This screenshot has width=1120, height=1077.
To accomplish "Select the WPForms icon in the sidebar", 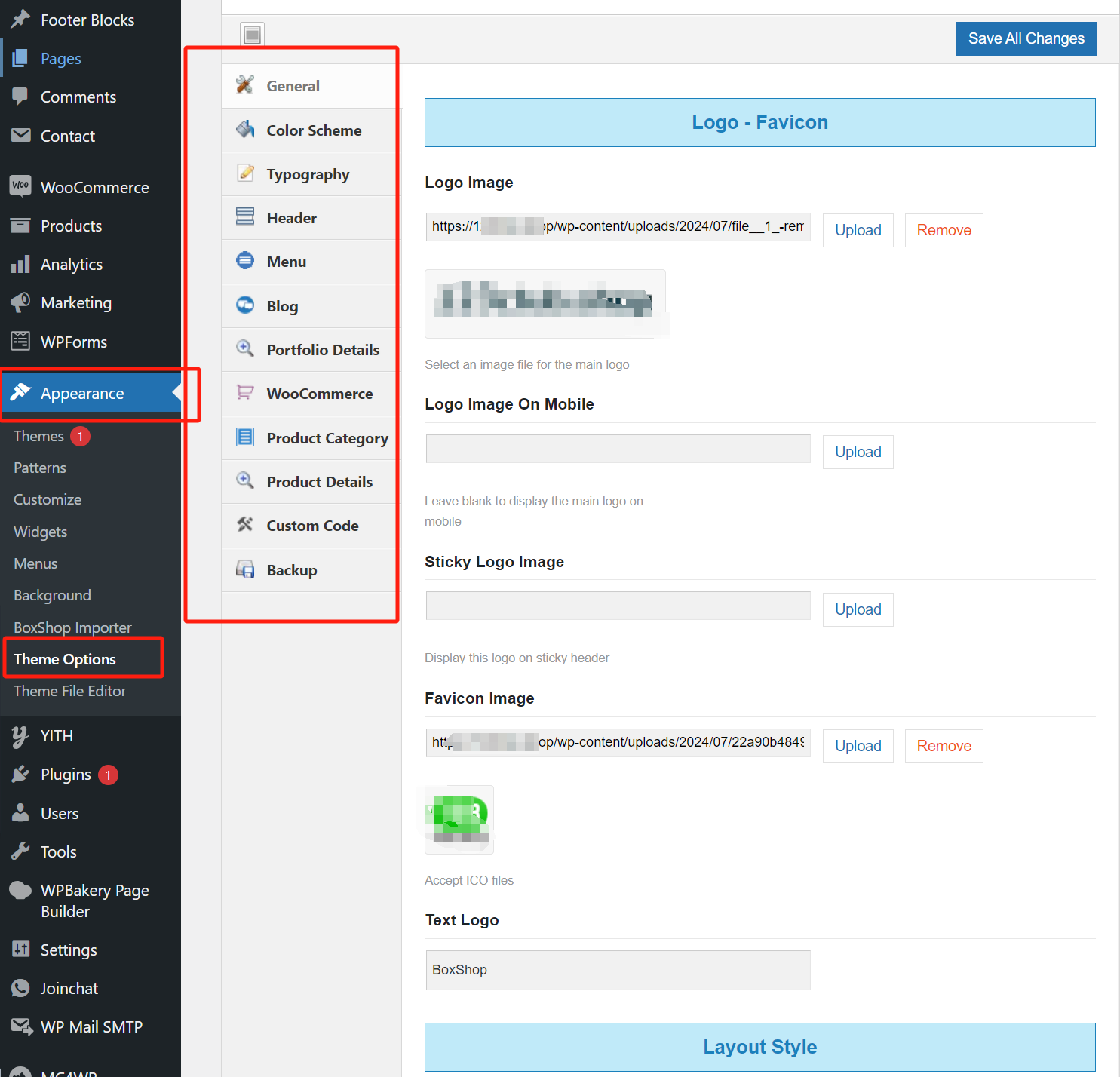I will pos(20,341).
